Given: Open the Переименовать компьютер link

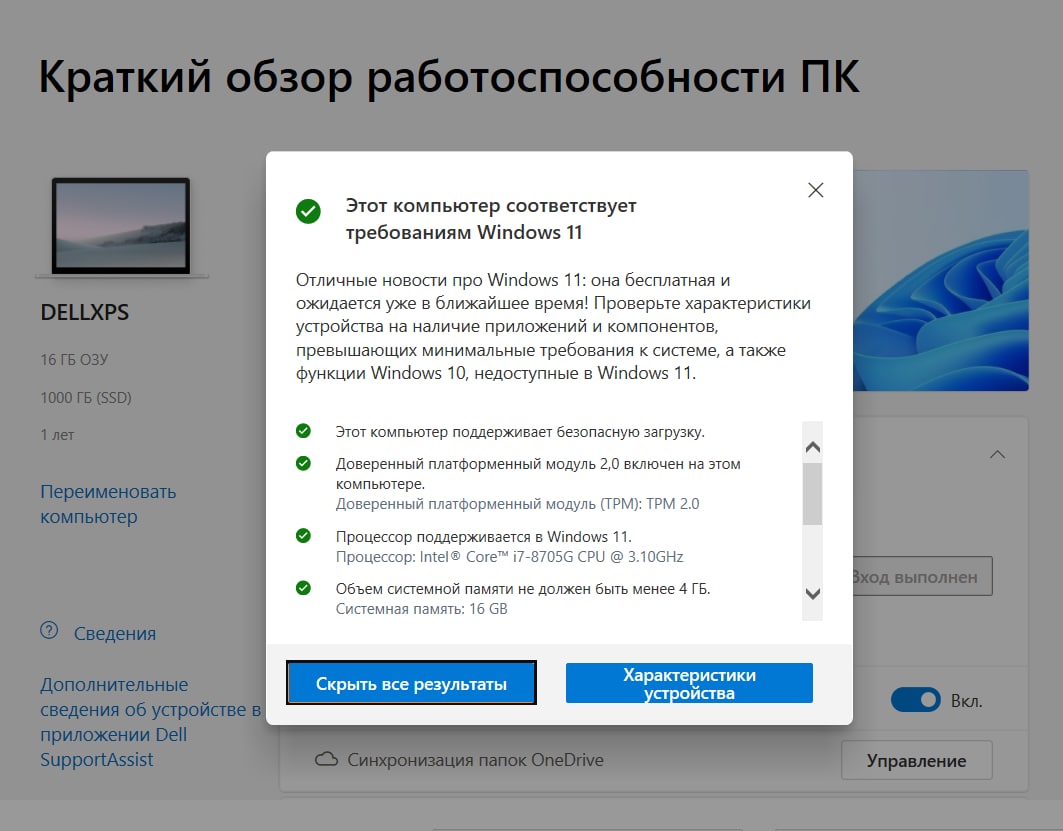Looking at the screenshot, I should [x=108, y=504].
